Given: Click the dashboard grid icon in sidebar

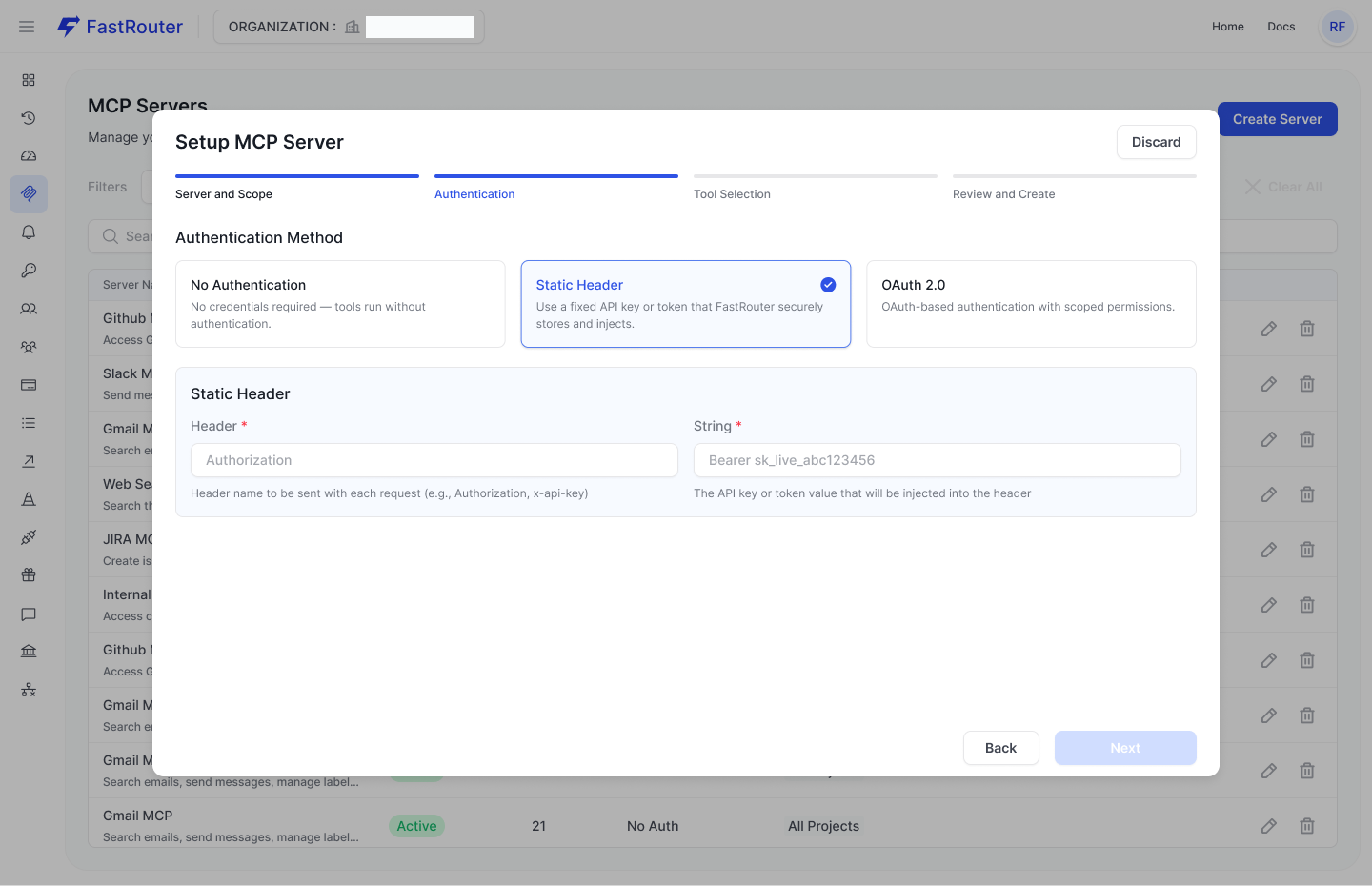Looking at the screenshot, I should (x=29, y=80).
